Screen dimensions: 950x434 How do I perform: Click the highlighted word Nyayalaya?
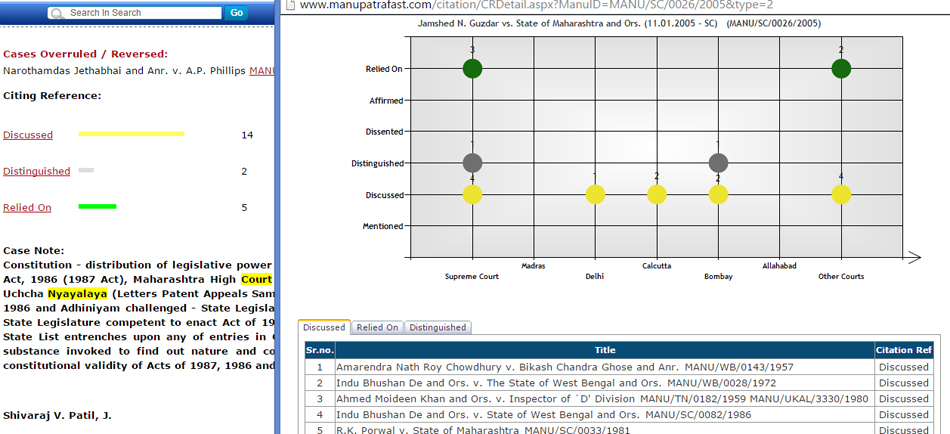(78, 294)
